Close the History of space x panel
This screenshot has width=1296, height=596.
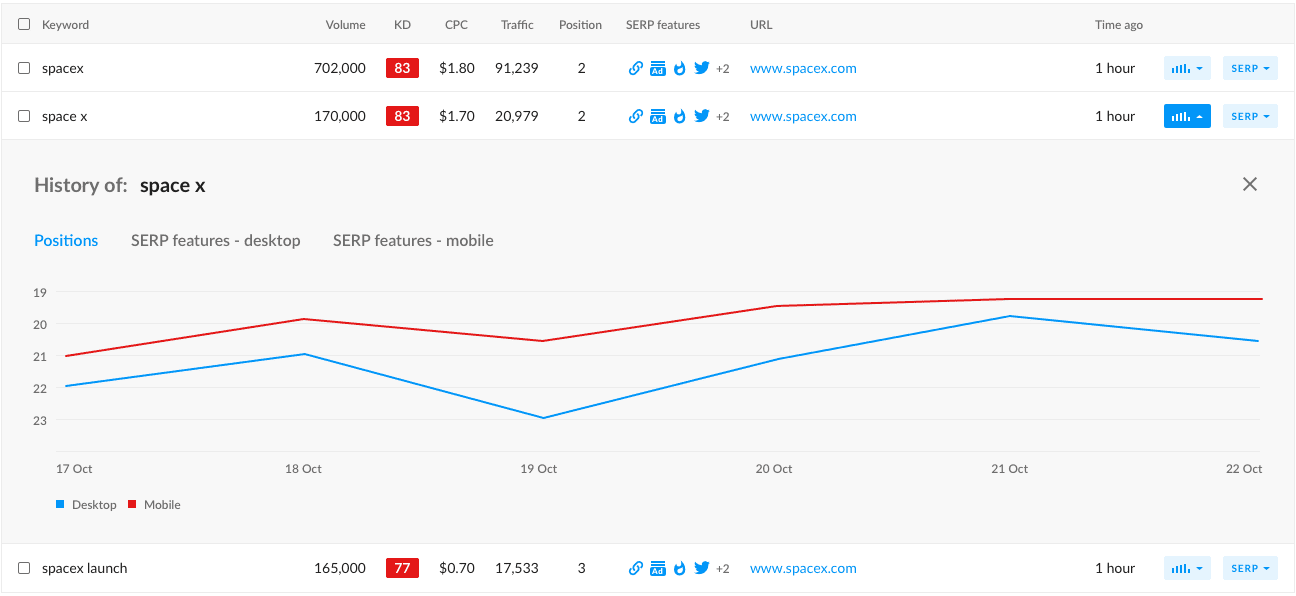tap(1250, 184)
